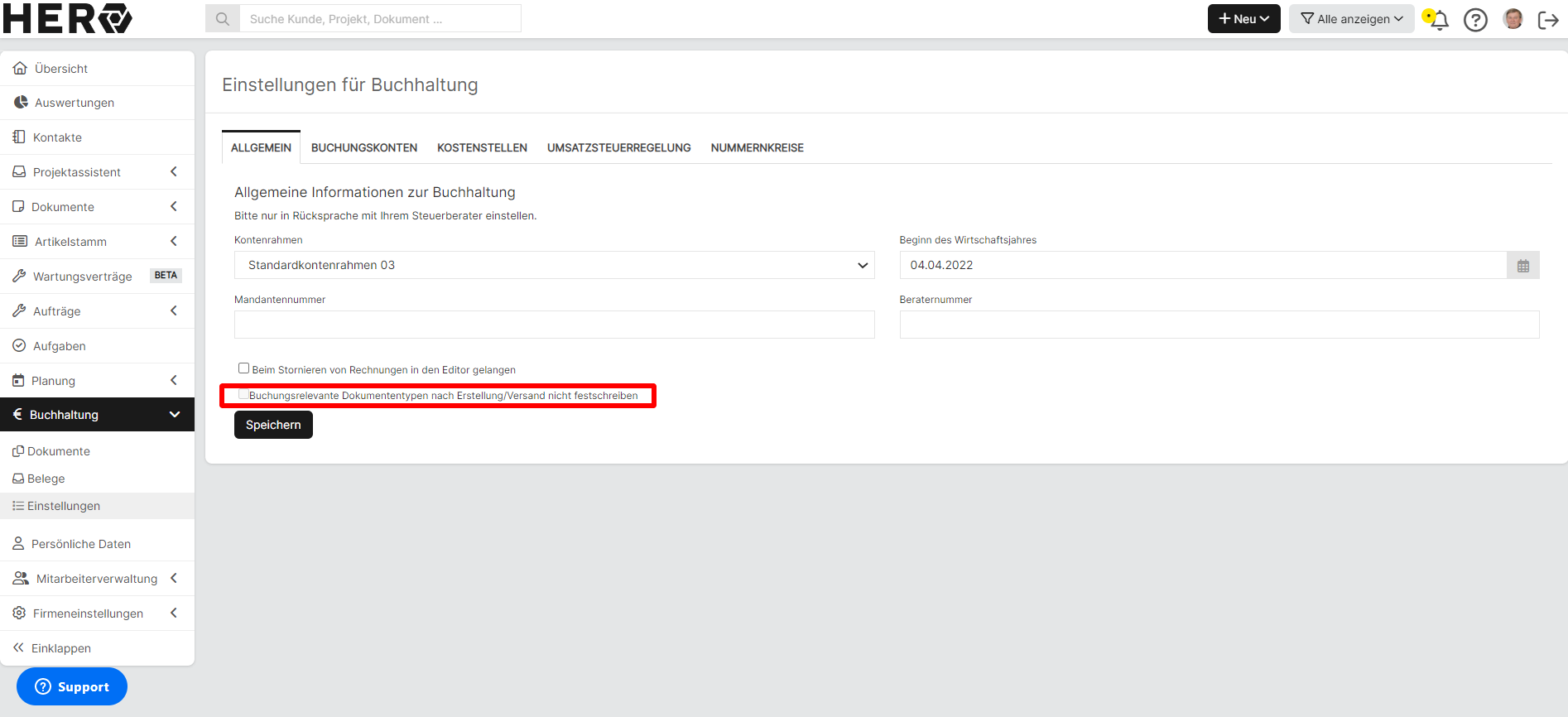Collapse the Buchhaltung menu chevron

[x=175, y=414]
